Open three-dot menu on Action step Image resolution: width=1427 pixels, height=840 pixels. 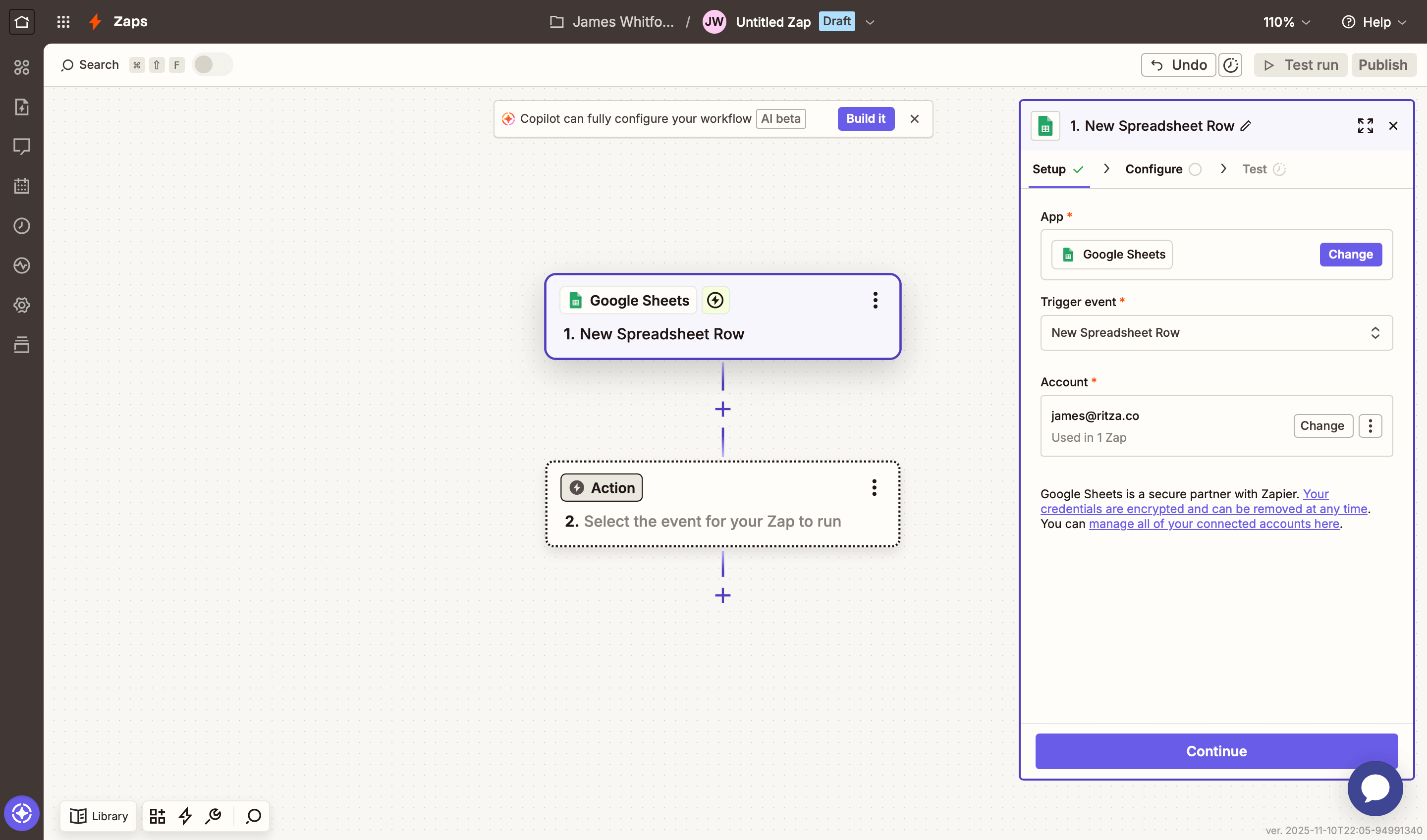[x=874, y=487]
